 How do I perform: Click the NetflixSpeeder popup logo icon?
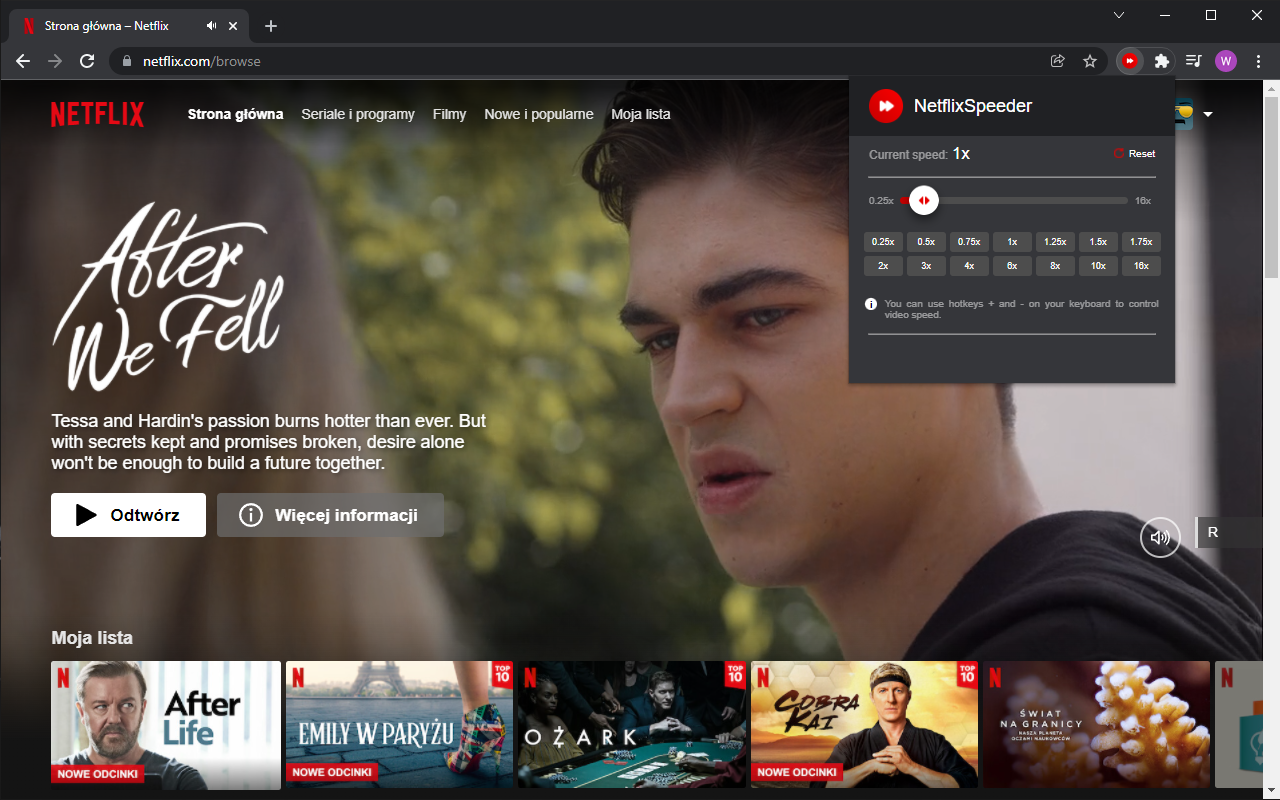pos(886,105)
